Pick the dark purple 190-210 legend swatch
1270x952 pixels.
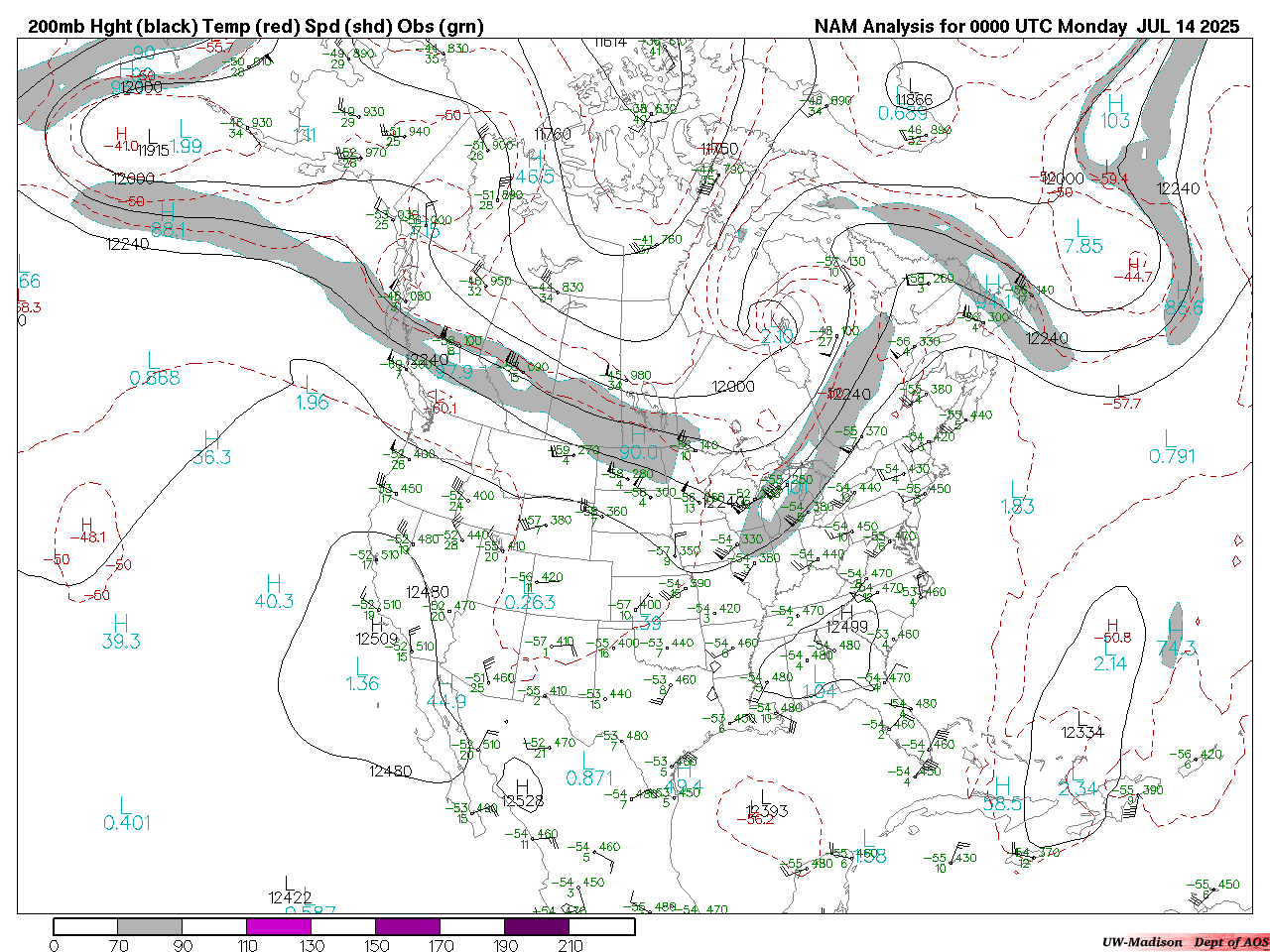pos(537,926)
